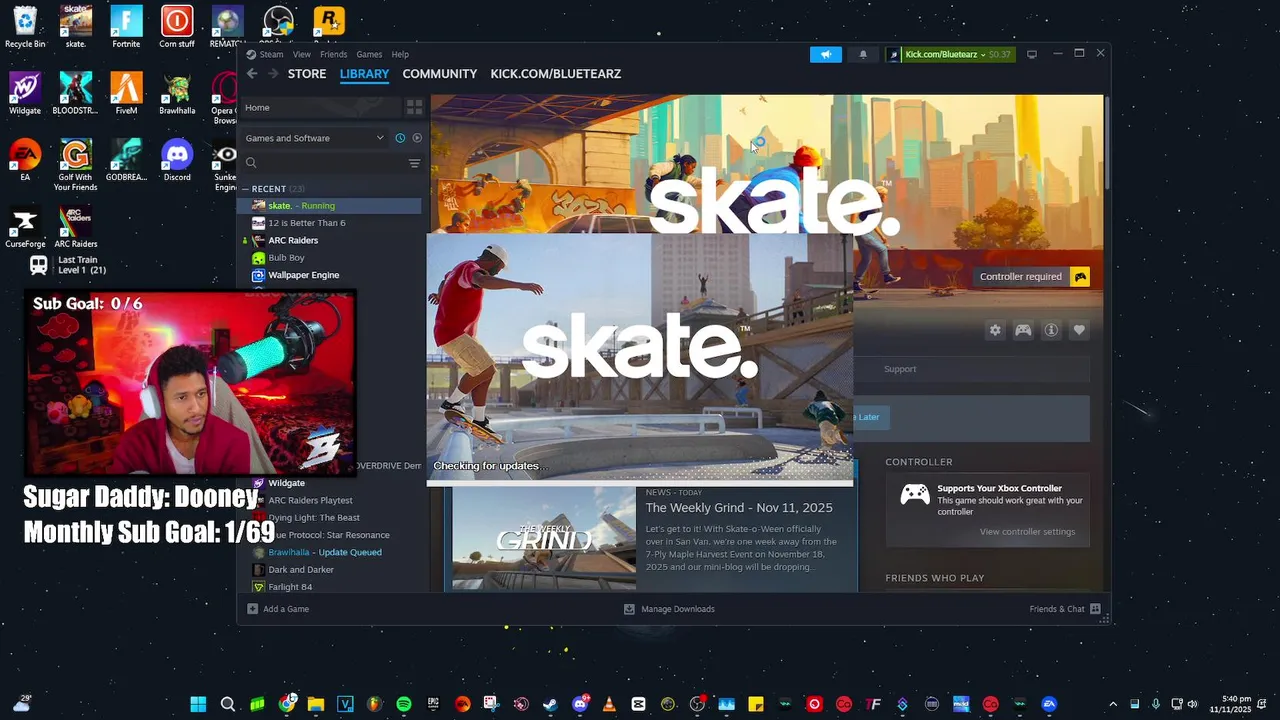This screenshot has width=1280, height=720.
Task: Collapse the RECENT category section
Action: (246, 189)
